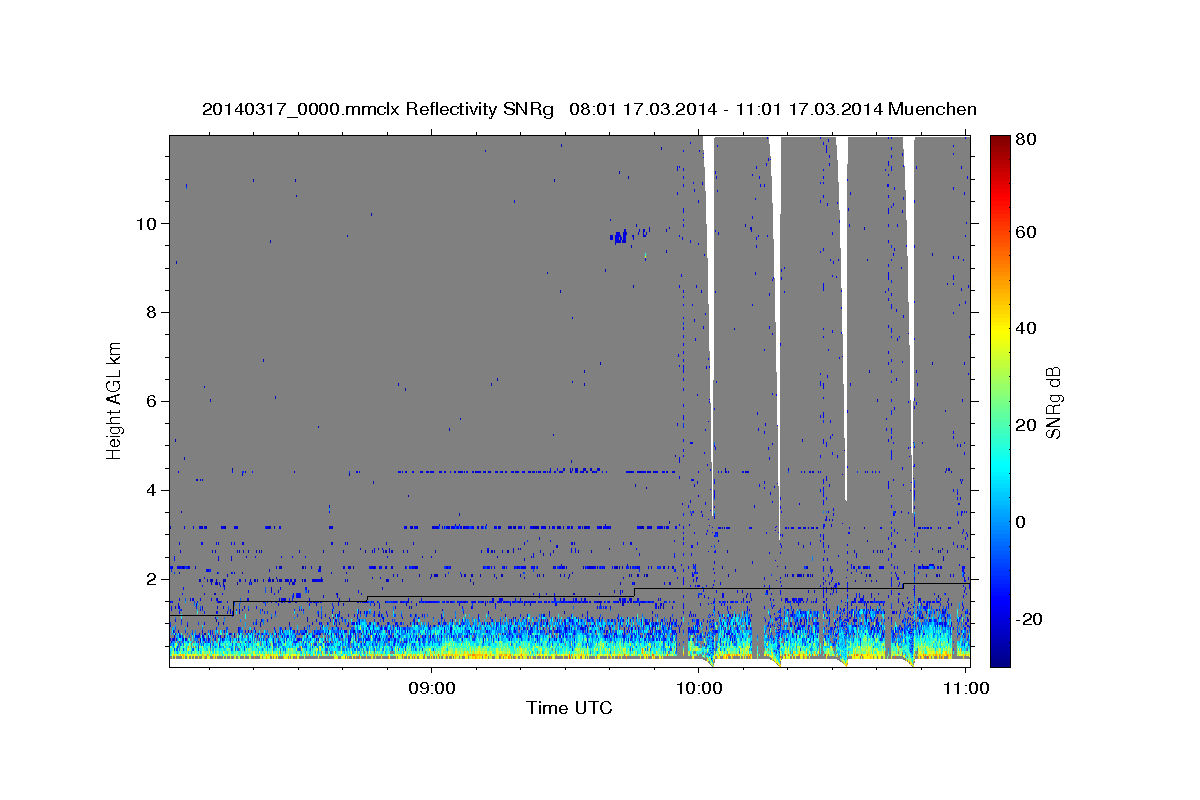Click the 09:00 time axis tick label
Screen dimensions: 1200x800
tap(432, 688)
